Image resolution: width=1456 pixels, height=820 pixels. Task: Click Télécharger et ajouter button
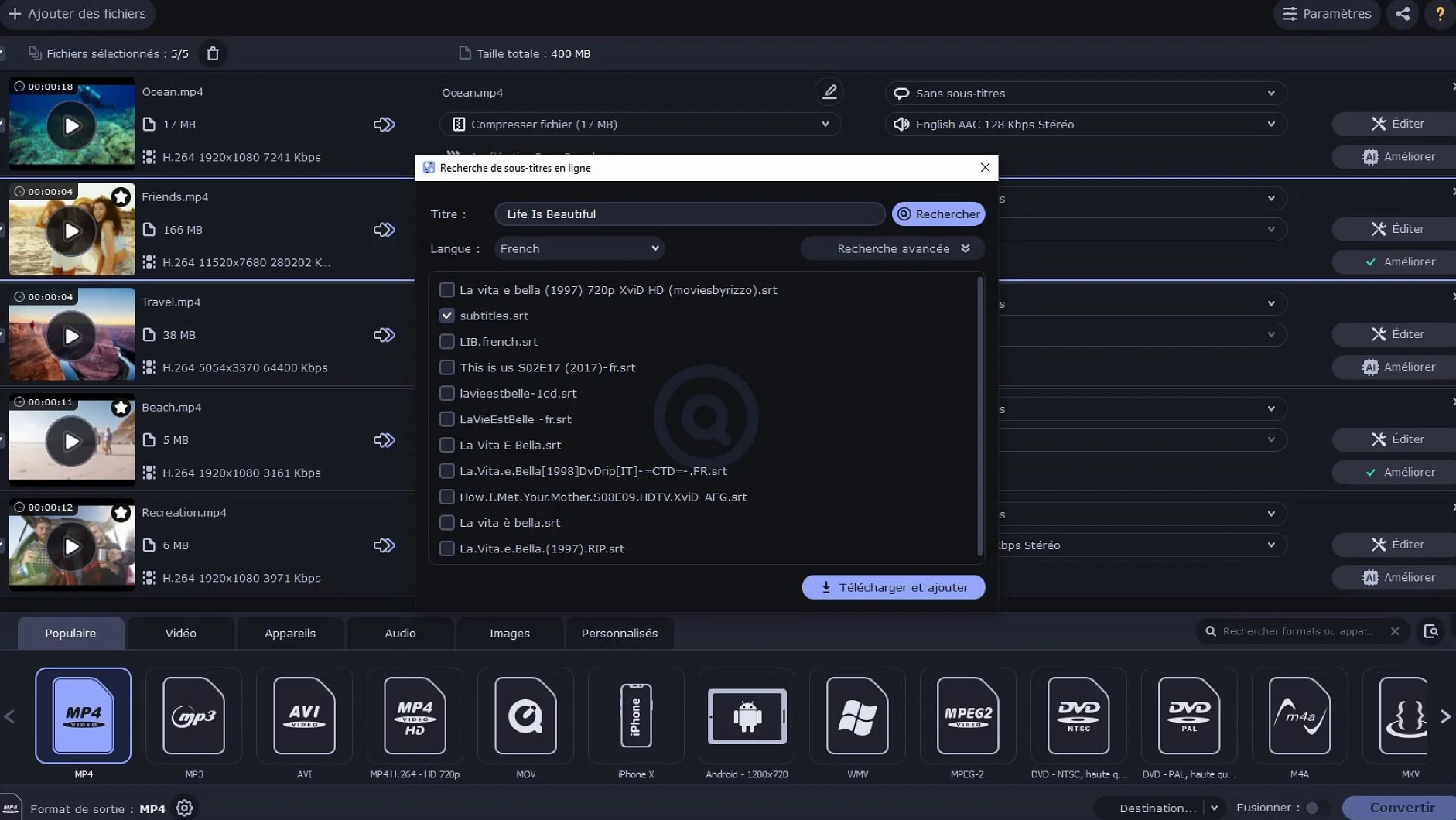coord(894,587)
